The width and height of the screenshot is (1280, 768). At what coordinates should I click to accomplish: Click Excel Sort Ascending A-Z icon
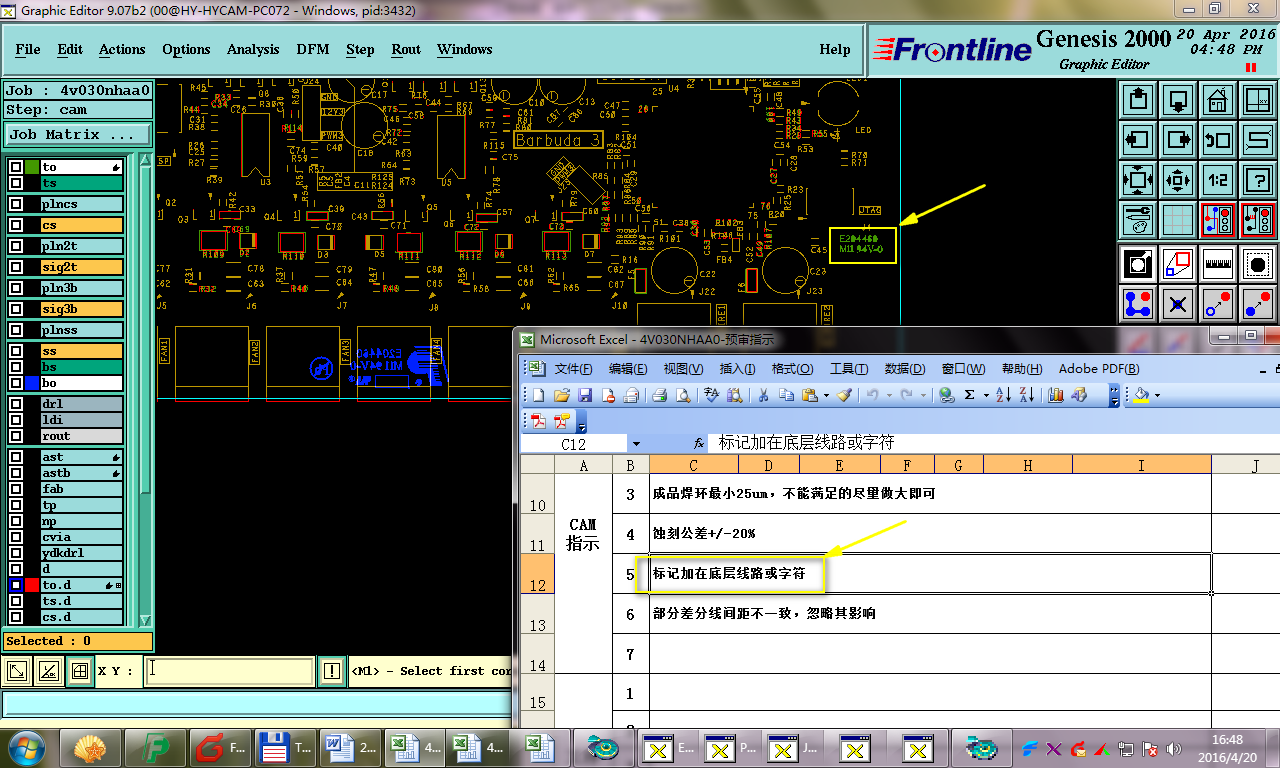pyautogui.click(x=1005, y=395)
